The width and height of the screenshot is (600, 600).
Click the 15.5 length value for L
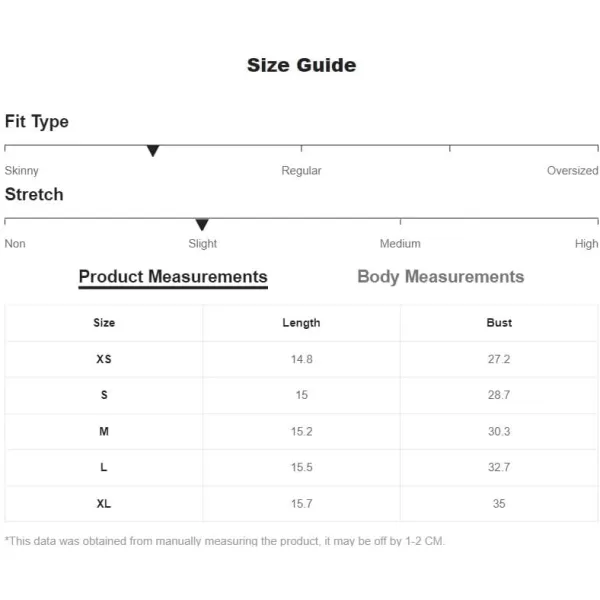pyautogui.click(x=302, y=468)
